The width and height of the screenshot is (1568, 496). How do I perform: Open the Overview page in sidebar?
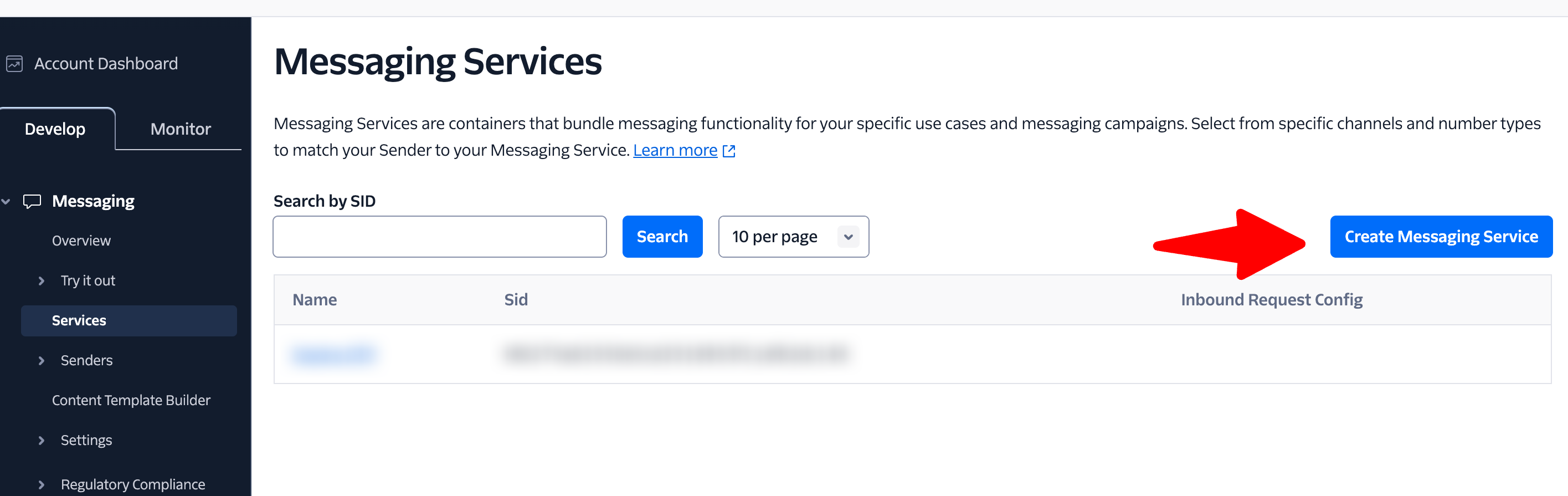point(81,241)
